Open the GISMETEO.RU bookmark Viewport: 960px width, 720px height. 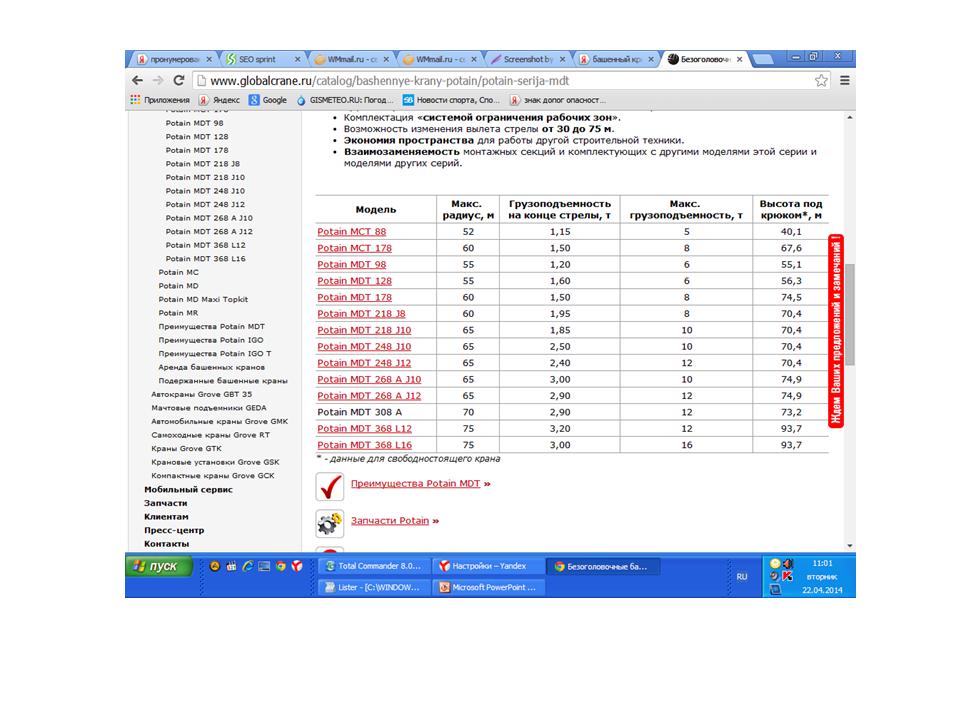point(346,100)
